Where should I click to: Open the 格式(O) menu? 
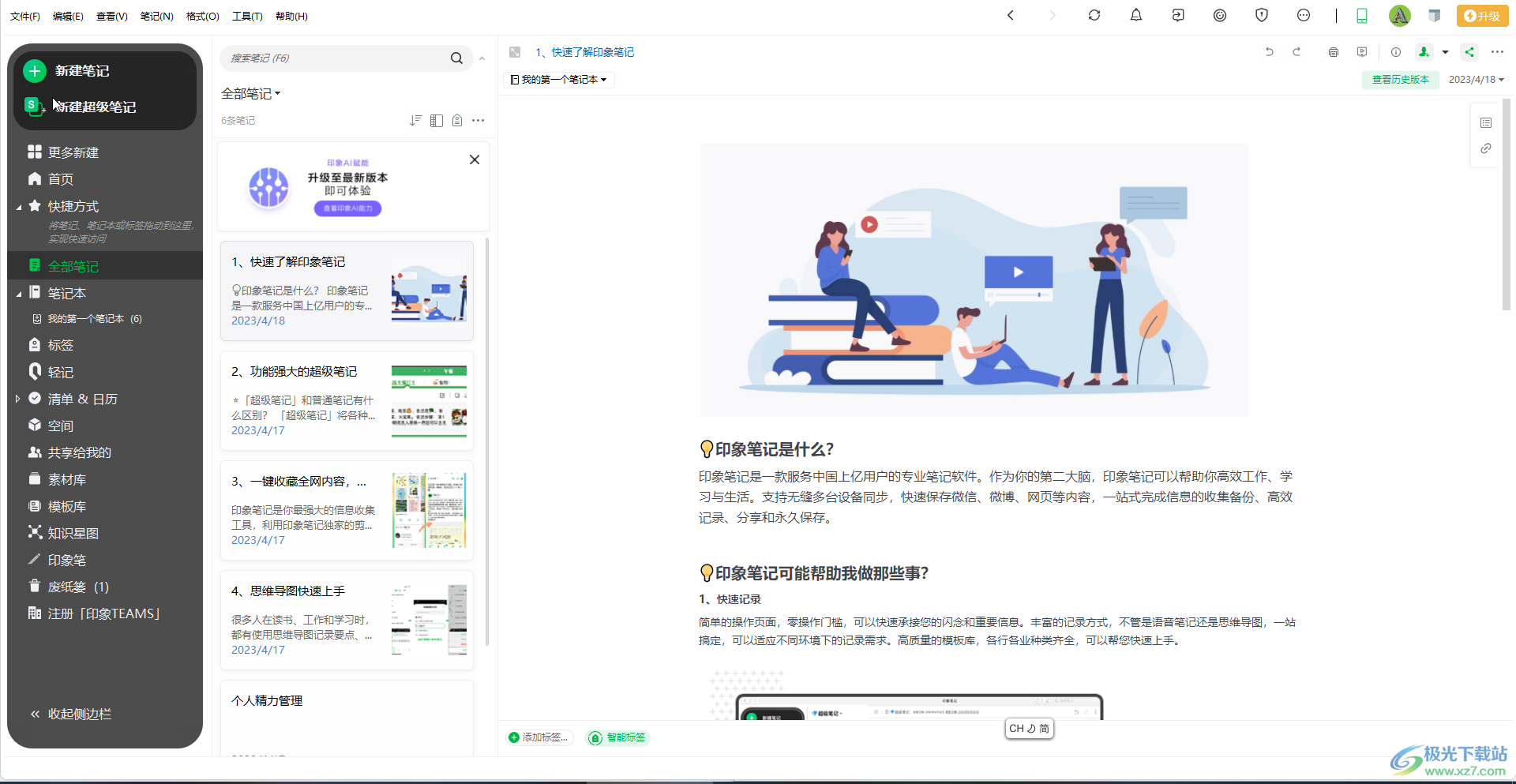(x=203, y=17)
